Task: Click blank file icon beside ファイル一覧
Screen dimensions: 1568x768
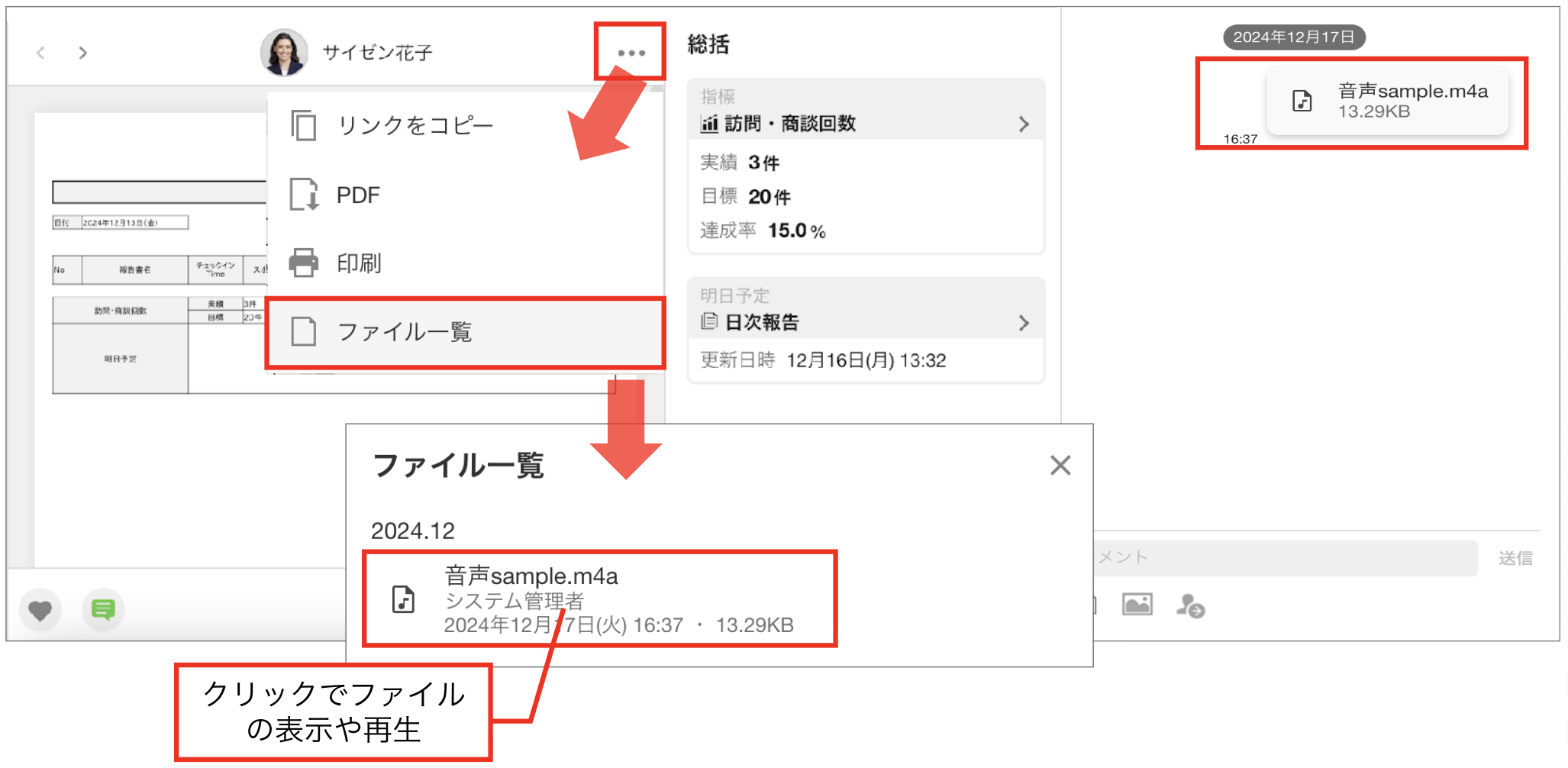Action: (x=304, y=332)
